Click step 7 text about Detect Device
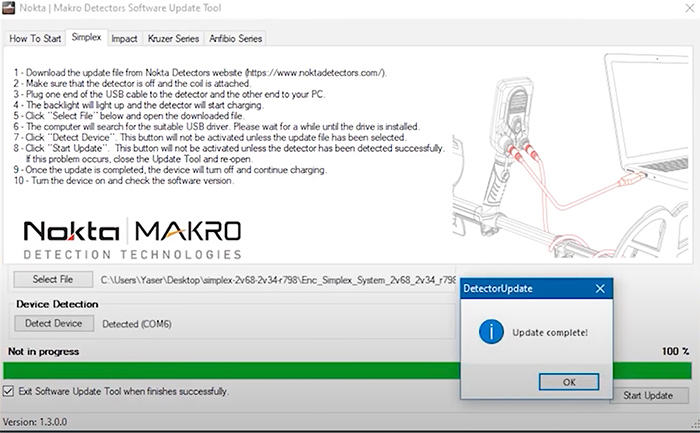Screen dimensions: 700x433 point(210,137)
